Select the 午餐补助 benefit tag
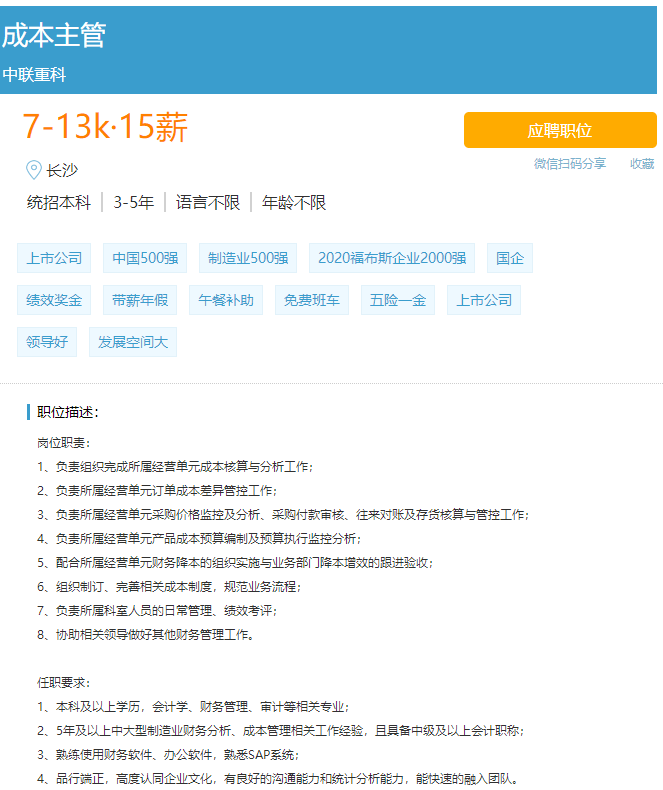The height and width of the screenshot is (790, 663). 226,300
